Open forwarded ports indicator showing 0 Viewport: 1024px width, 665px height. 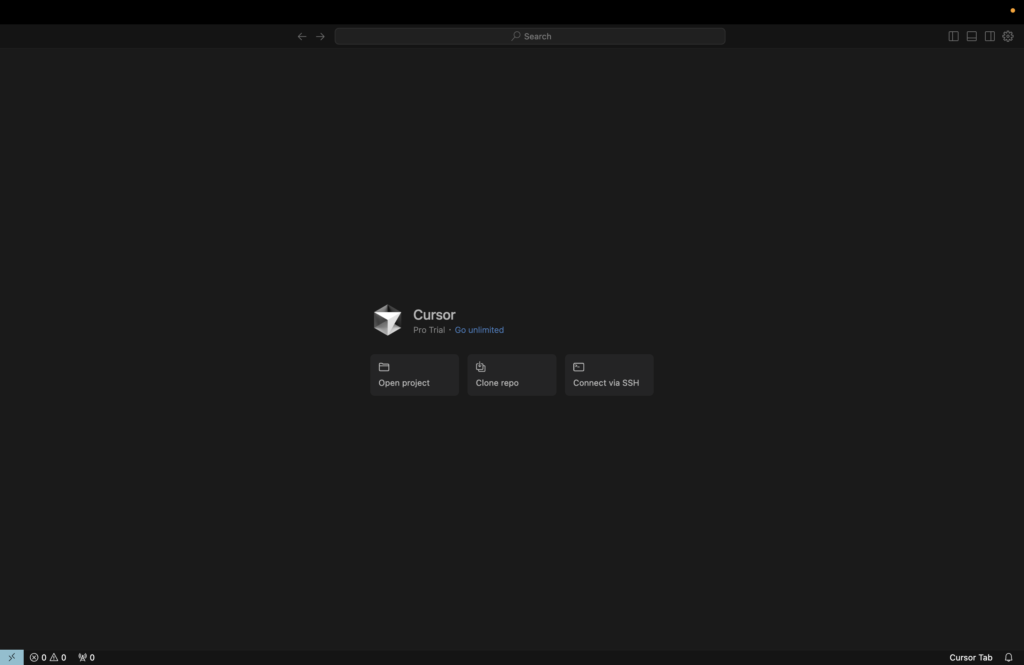click(86, 658)
